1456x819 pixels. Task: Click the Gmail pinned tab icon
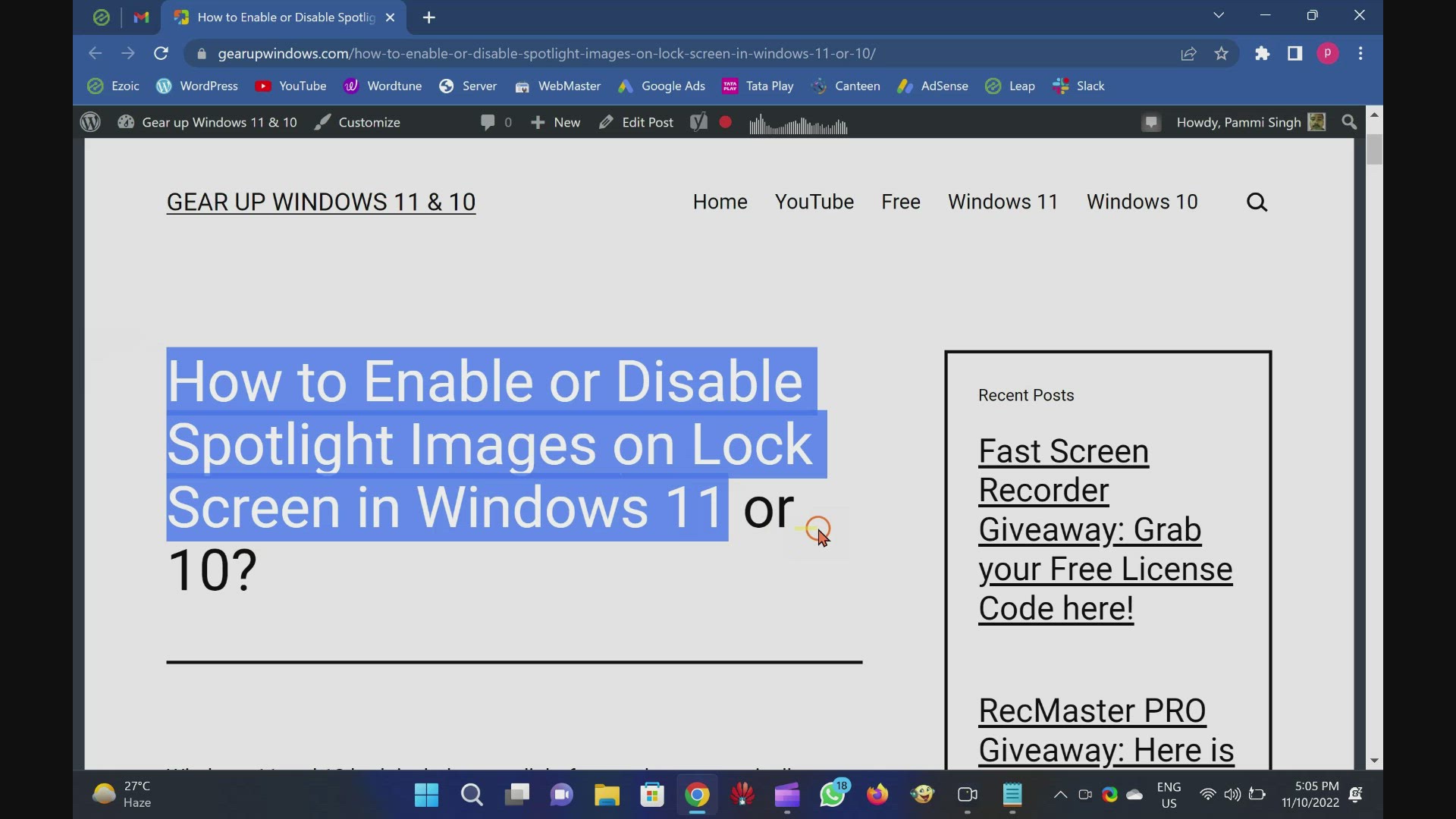point(141,17)
